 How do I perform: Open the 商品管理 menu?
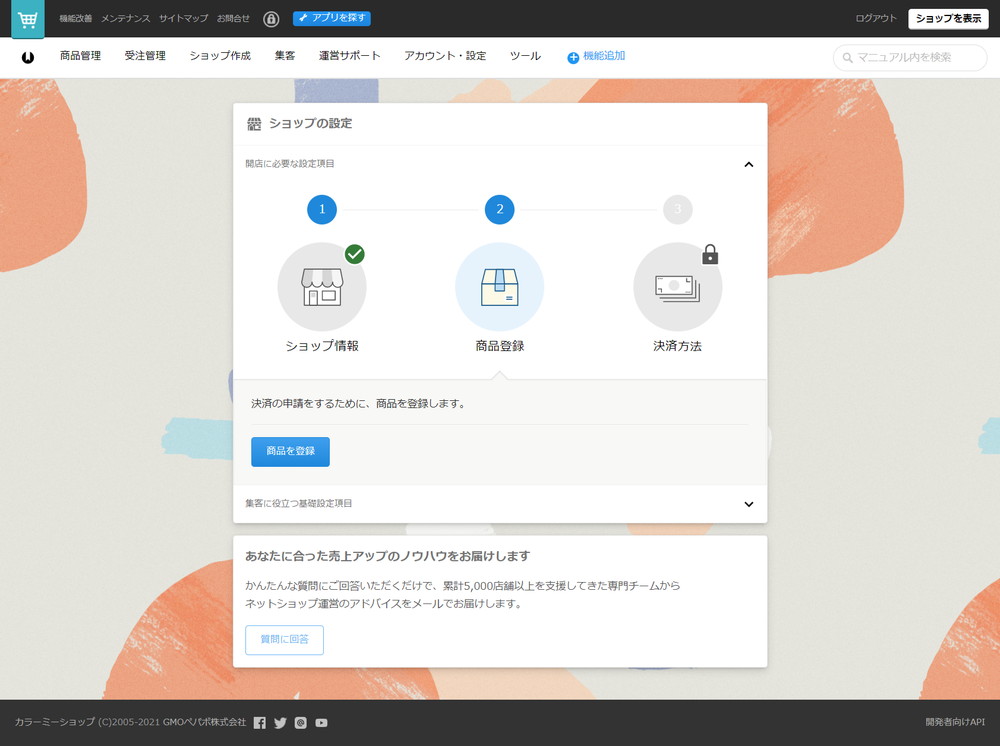(80, 56)
